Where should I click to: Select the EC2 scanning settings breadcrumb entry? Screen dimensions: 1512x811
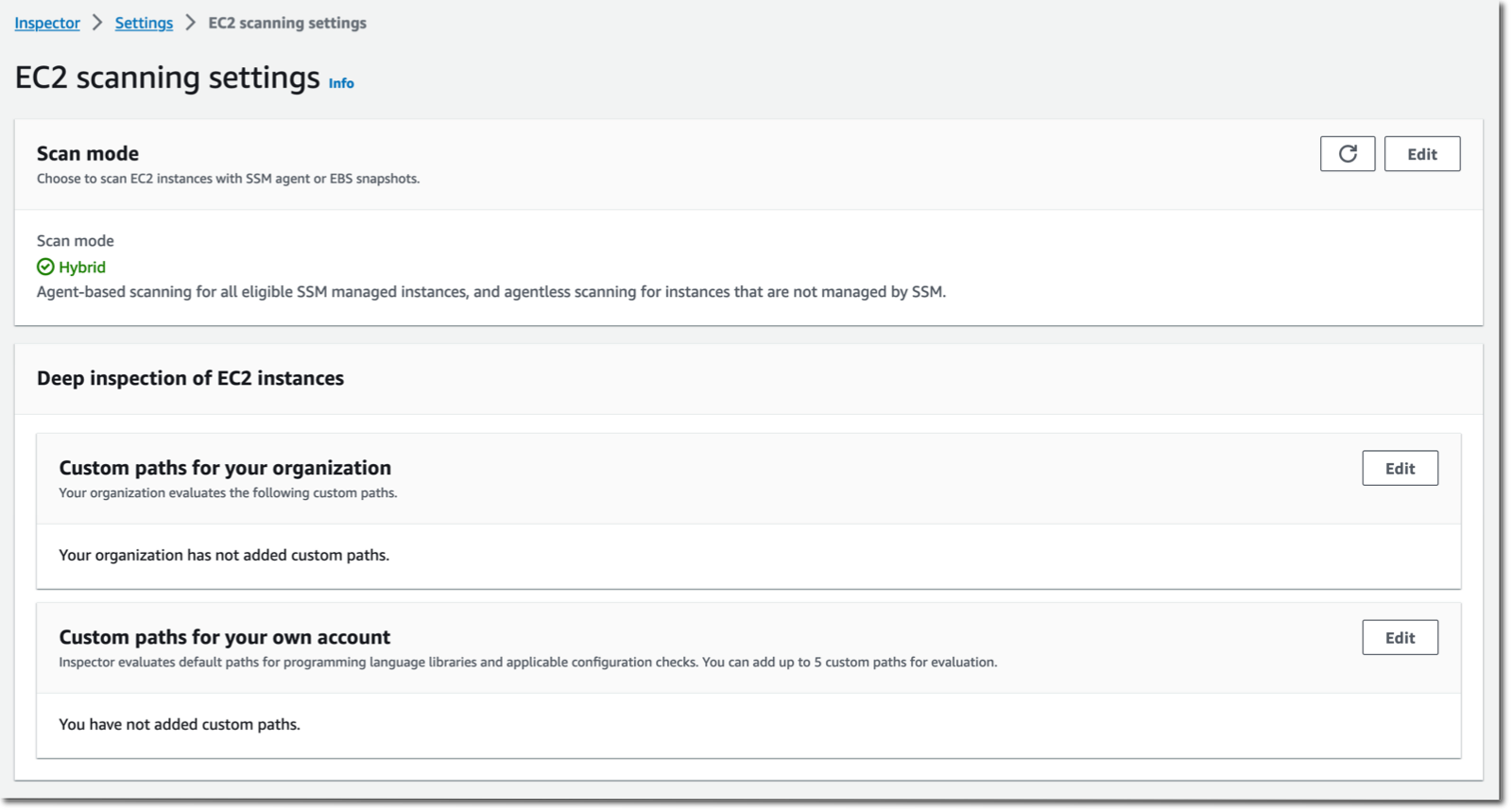tap(286, 23)
